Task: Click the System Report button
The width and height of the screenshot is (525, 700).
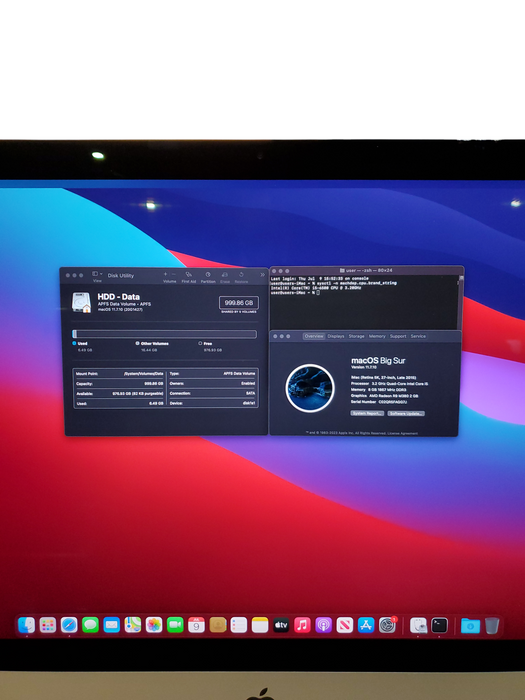Action: coord(367,413)
